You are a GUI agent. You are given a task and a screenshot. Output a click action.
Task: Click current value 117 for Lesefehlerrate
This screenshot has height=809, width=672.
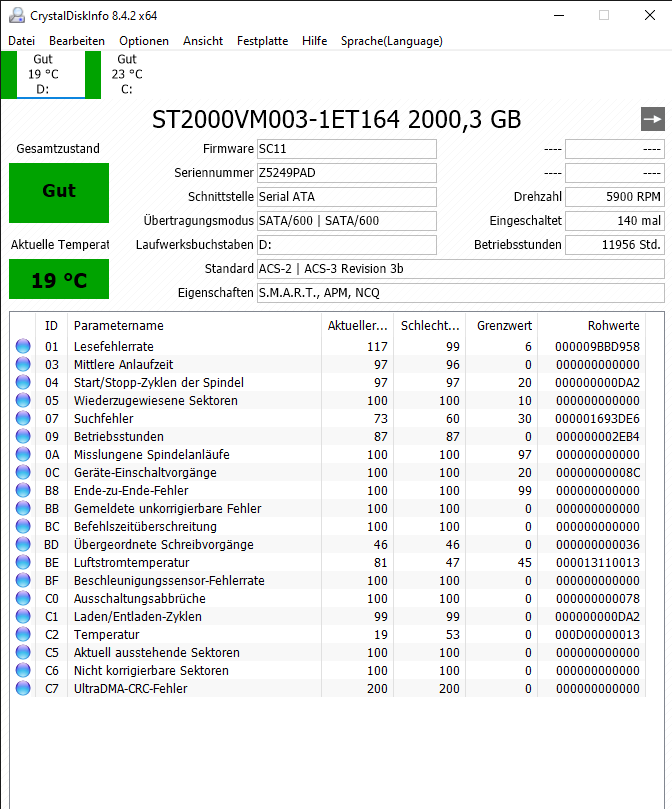point(377,347)
